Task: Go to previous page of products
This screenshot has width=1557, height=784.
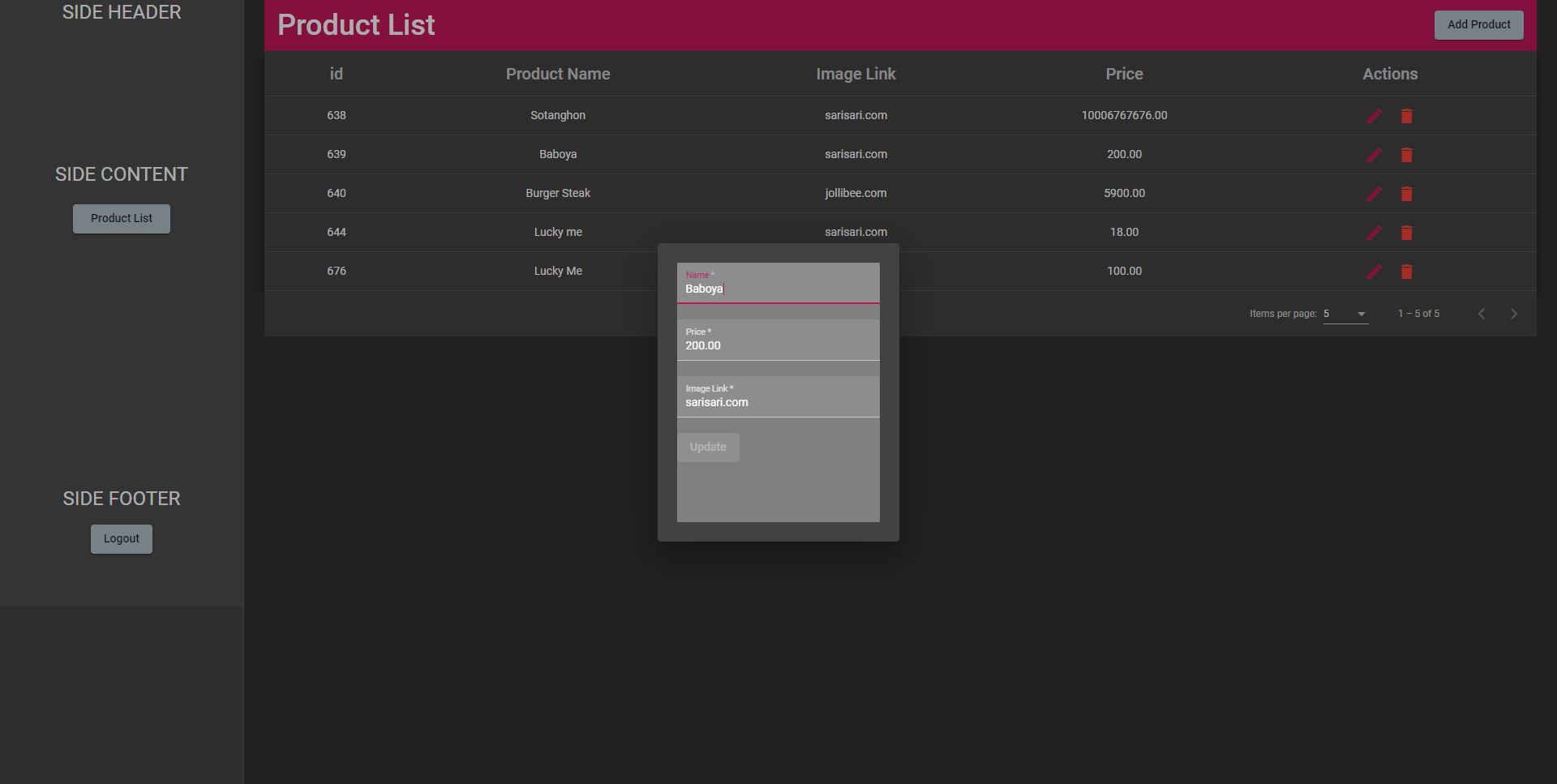Action: point(1481,314)
